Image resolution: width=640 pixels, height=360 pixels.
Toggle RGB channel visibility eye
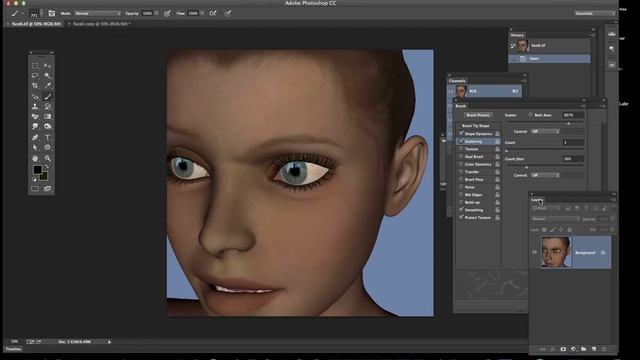[x=451, y=91]
